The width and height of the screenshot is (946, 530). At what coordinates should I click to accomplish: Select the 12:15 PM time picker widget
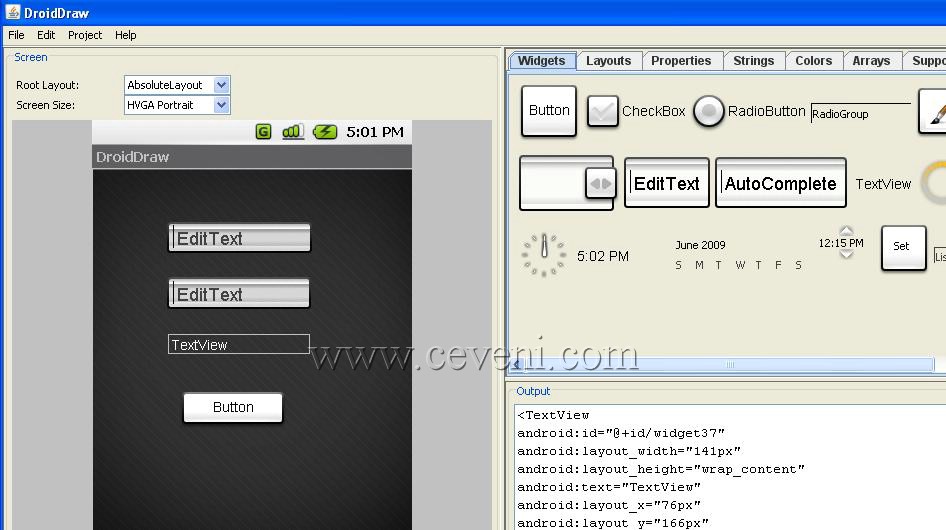pos(841,243)
